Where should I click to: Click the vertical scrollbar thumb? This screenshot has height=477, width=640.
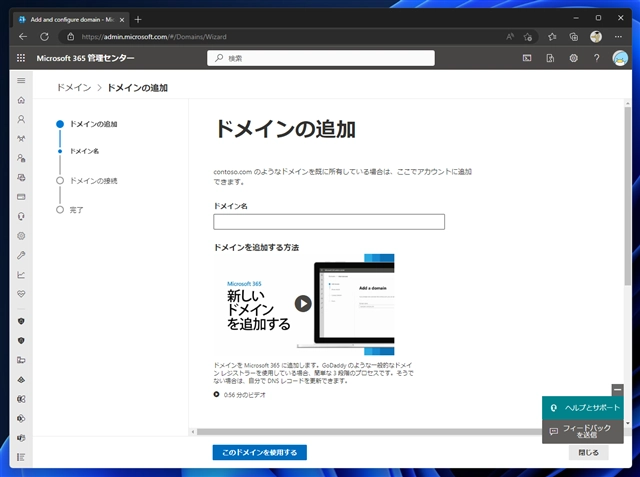[628, 196]
